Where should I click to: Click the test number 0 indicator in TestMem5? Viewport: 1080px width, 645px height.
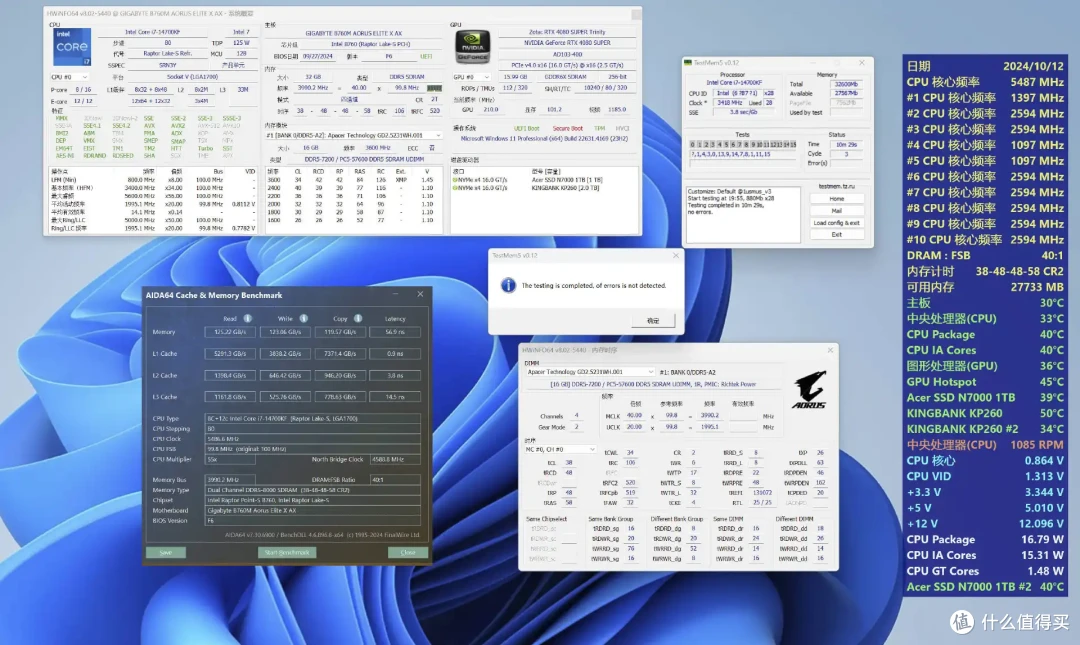tap(692, 145)
